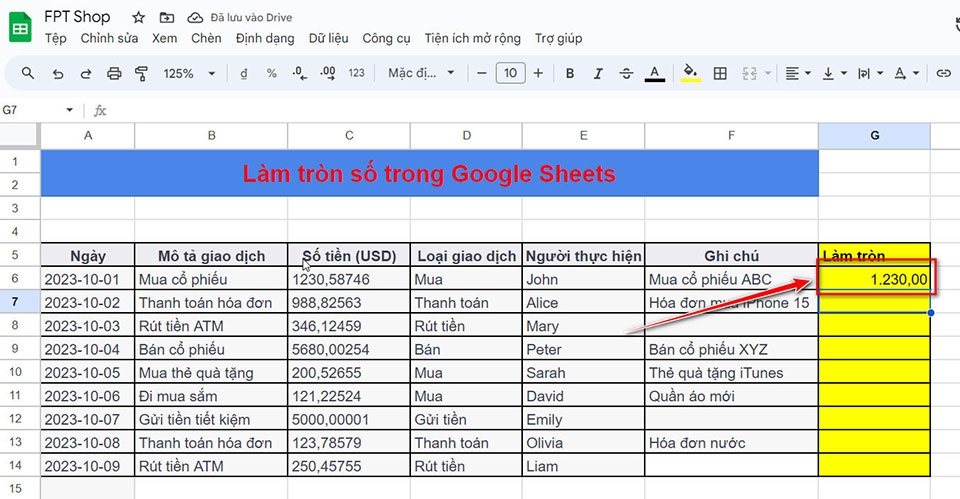Click the select-all corner box
Image resolution: width=960 pixels, height=499 pixels.
pyautogui.click(x=20, y=136)
